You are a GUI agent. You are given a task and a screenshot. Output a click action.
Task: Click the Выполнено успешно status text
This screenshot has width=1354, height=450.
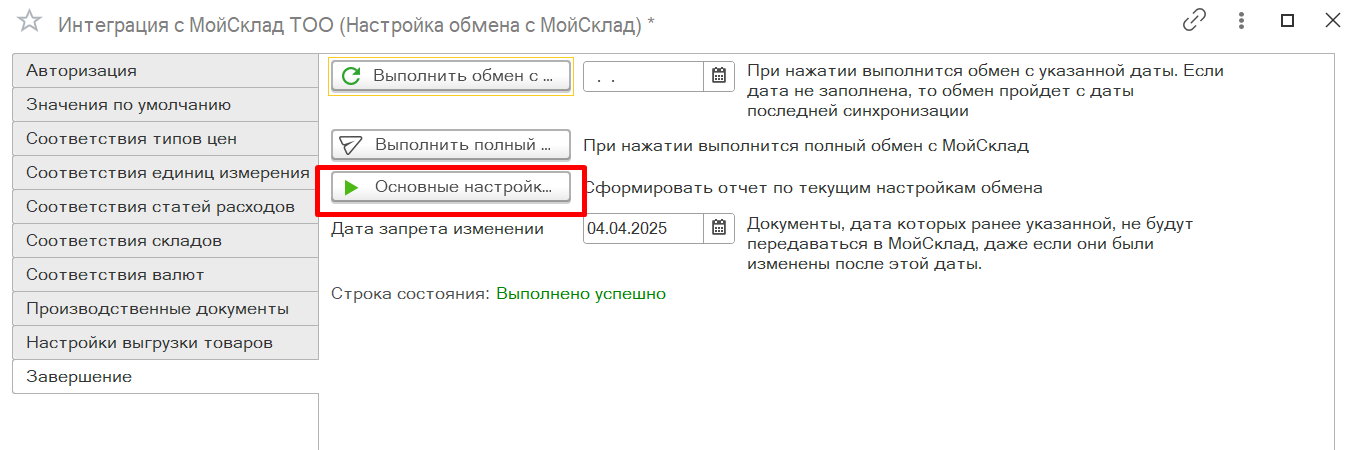tap(581, 294)
